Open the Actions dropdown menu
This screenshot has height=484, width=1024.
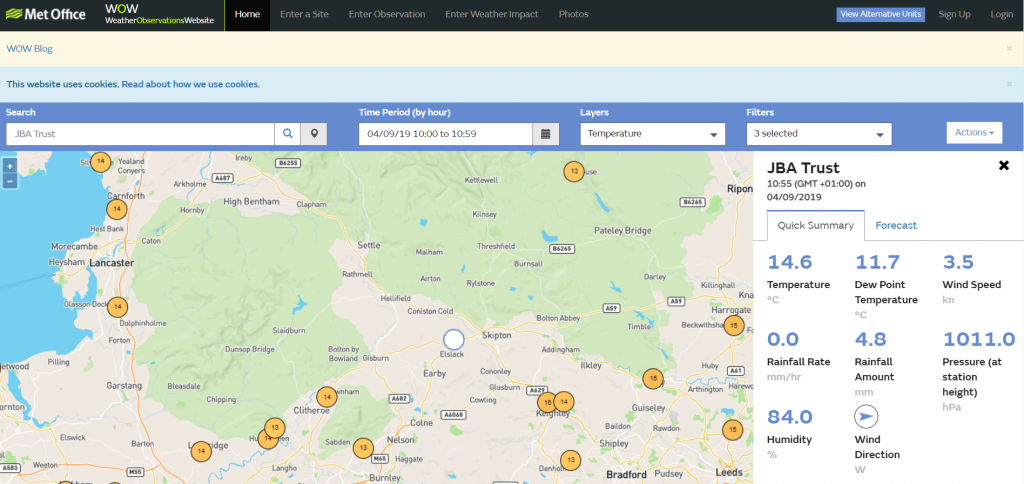coord(974,133)
